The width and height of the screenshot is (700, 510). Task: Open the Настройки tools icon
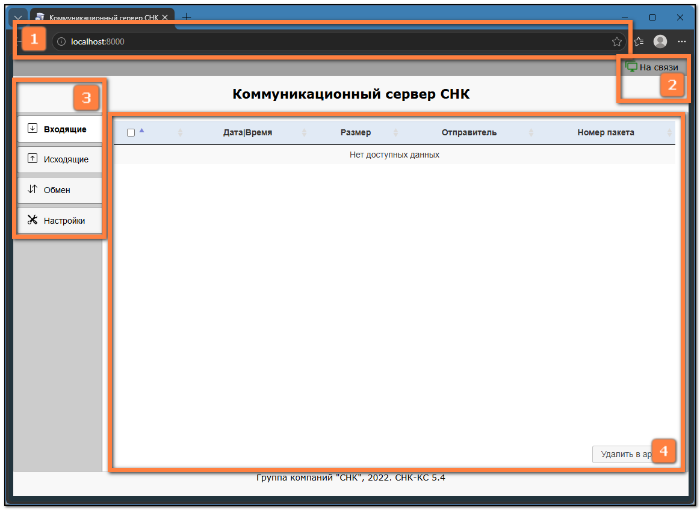tap(32, 220)
